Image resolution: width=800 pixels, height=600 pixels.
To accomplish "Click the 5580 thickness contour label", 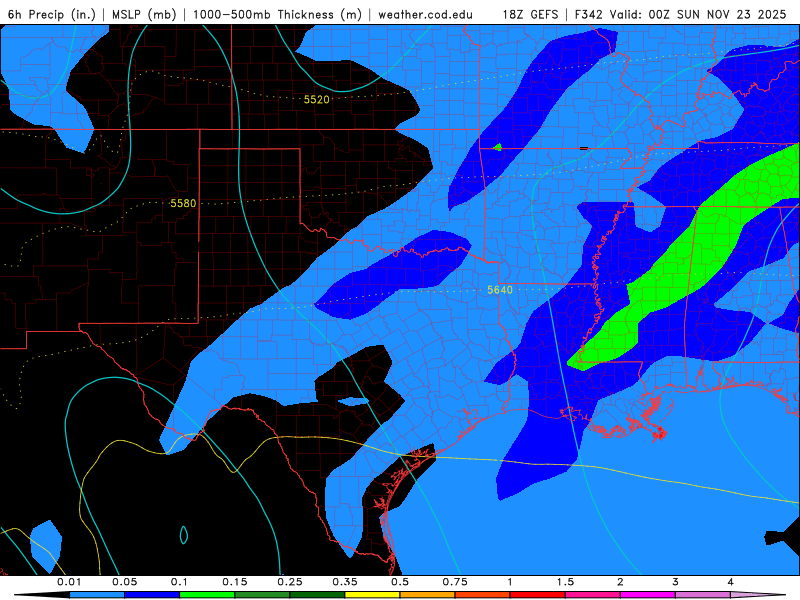I will tap(183, 204).
